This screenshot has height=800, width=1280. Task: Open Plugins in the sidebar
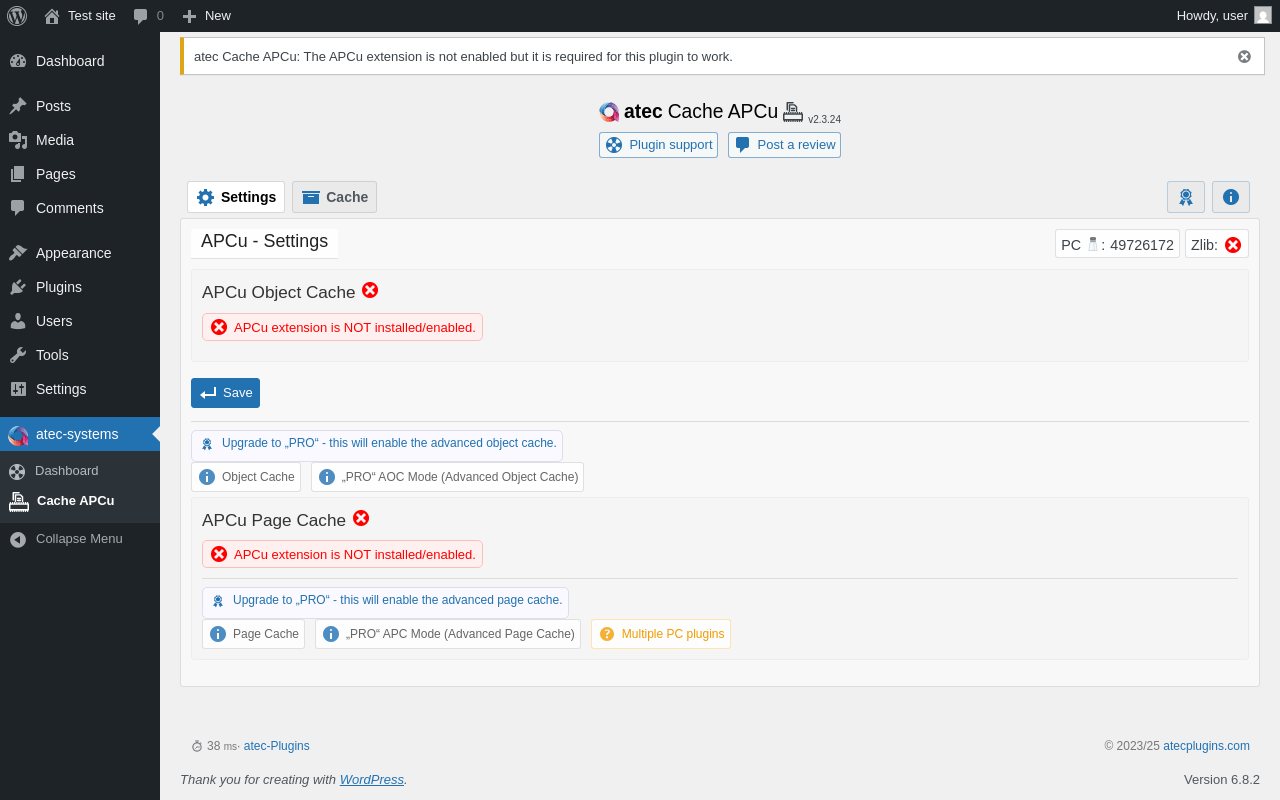pos(80,287)
